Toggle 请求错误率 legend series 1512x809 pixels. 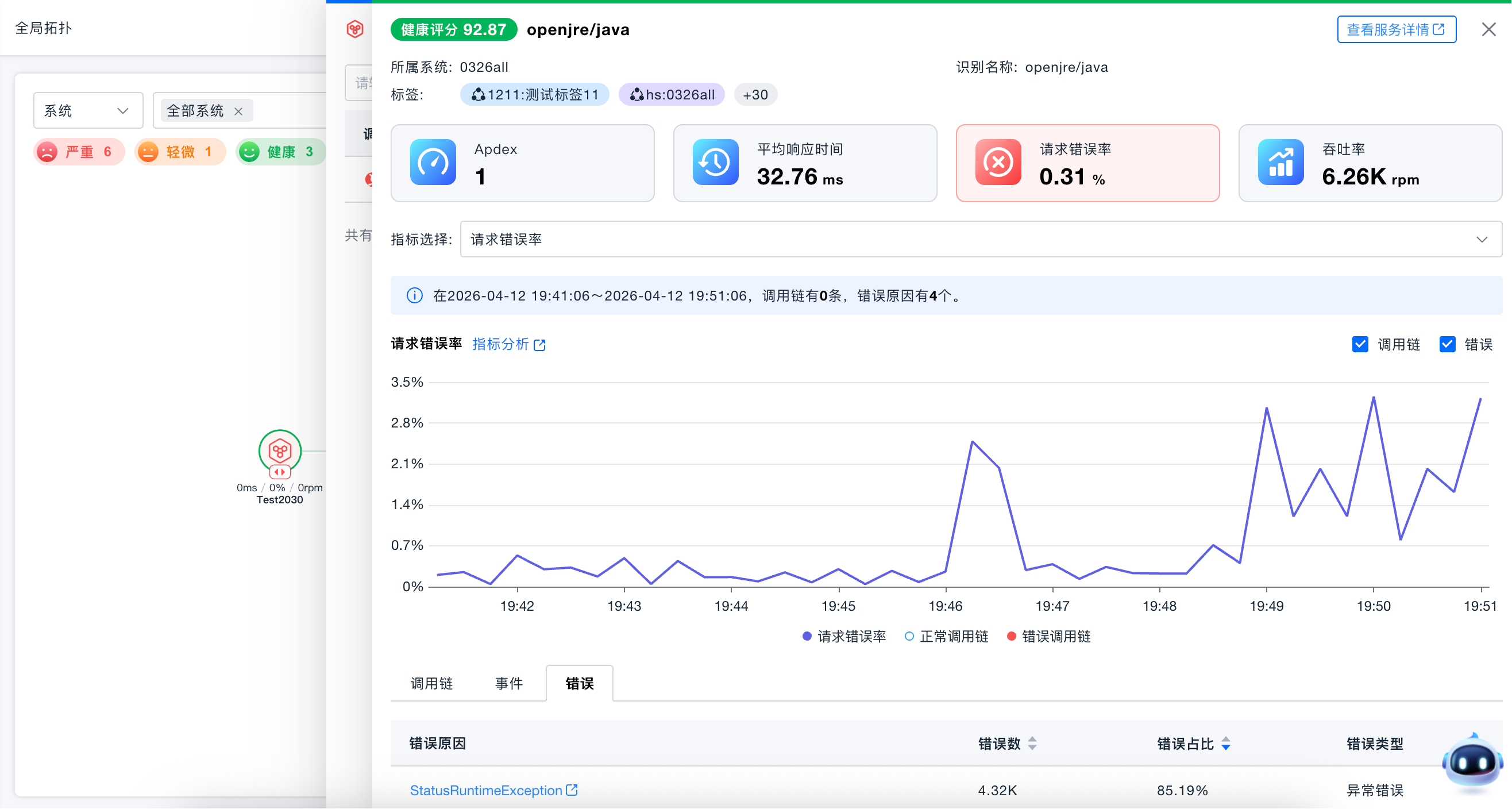click(844, 637)
